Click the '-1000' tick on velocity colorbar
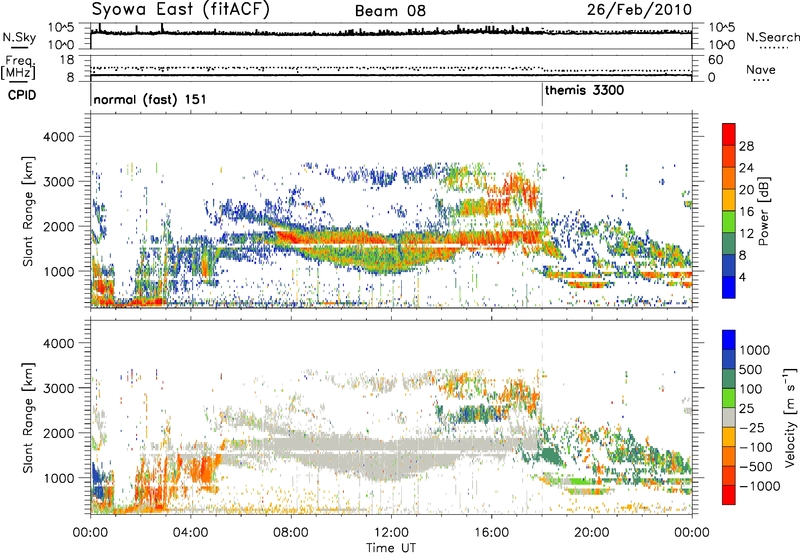Screen dimensions: 800x554 (x=759, y=486)
